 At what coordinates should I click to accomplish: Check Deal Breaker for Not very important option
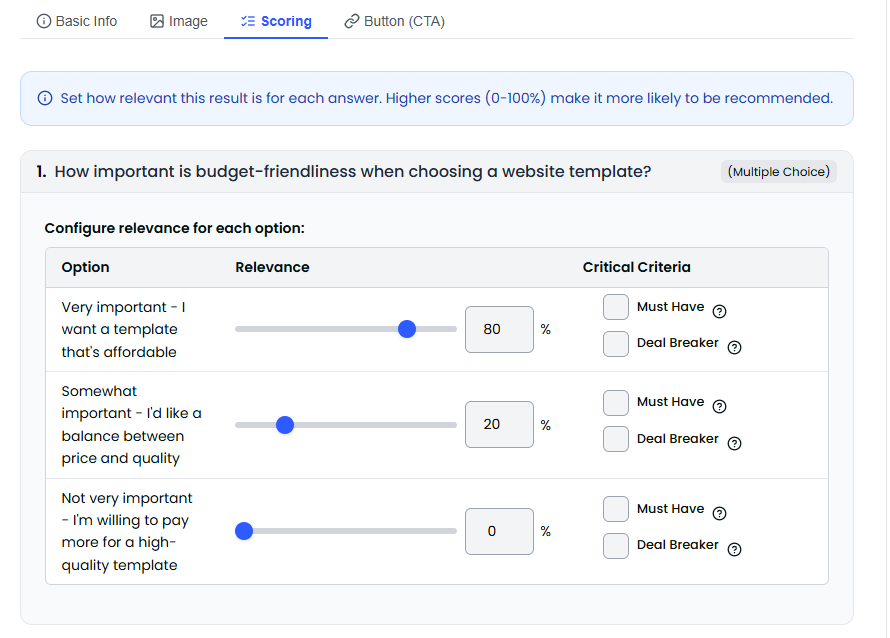click(x=616, y=545)
